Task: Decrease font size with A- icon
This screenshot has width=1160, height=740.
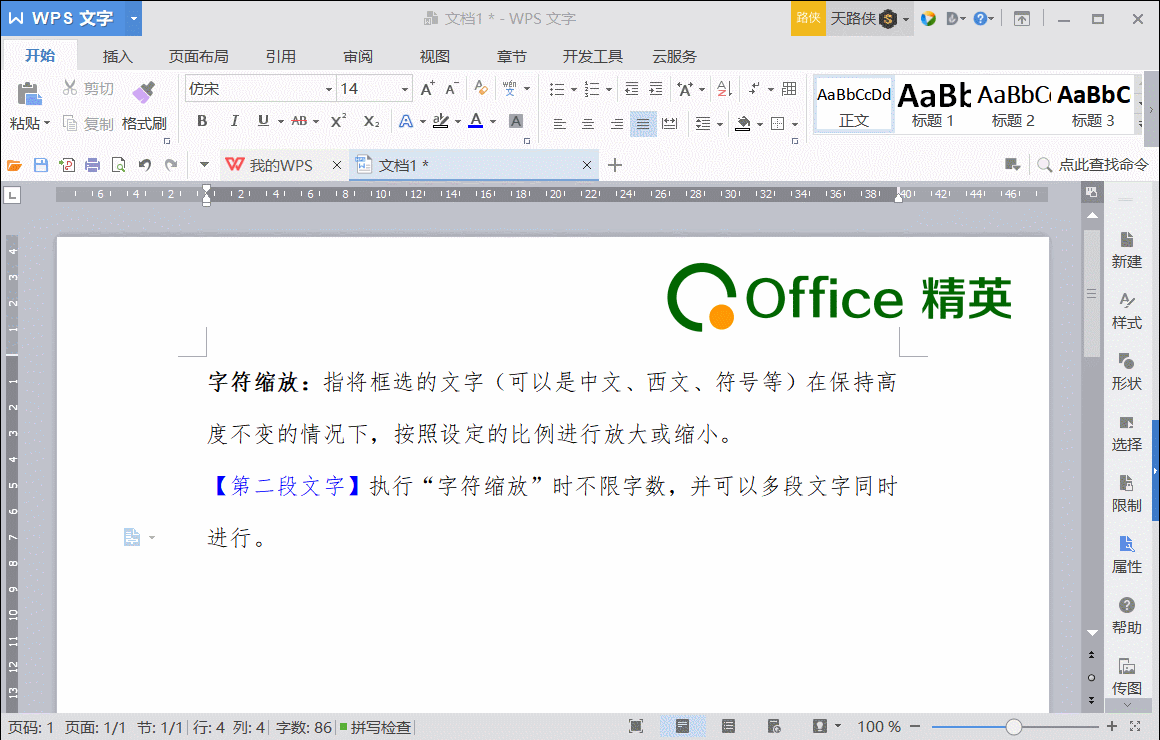Action: 452,89
